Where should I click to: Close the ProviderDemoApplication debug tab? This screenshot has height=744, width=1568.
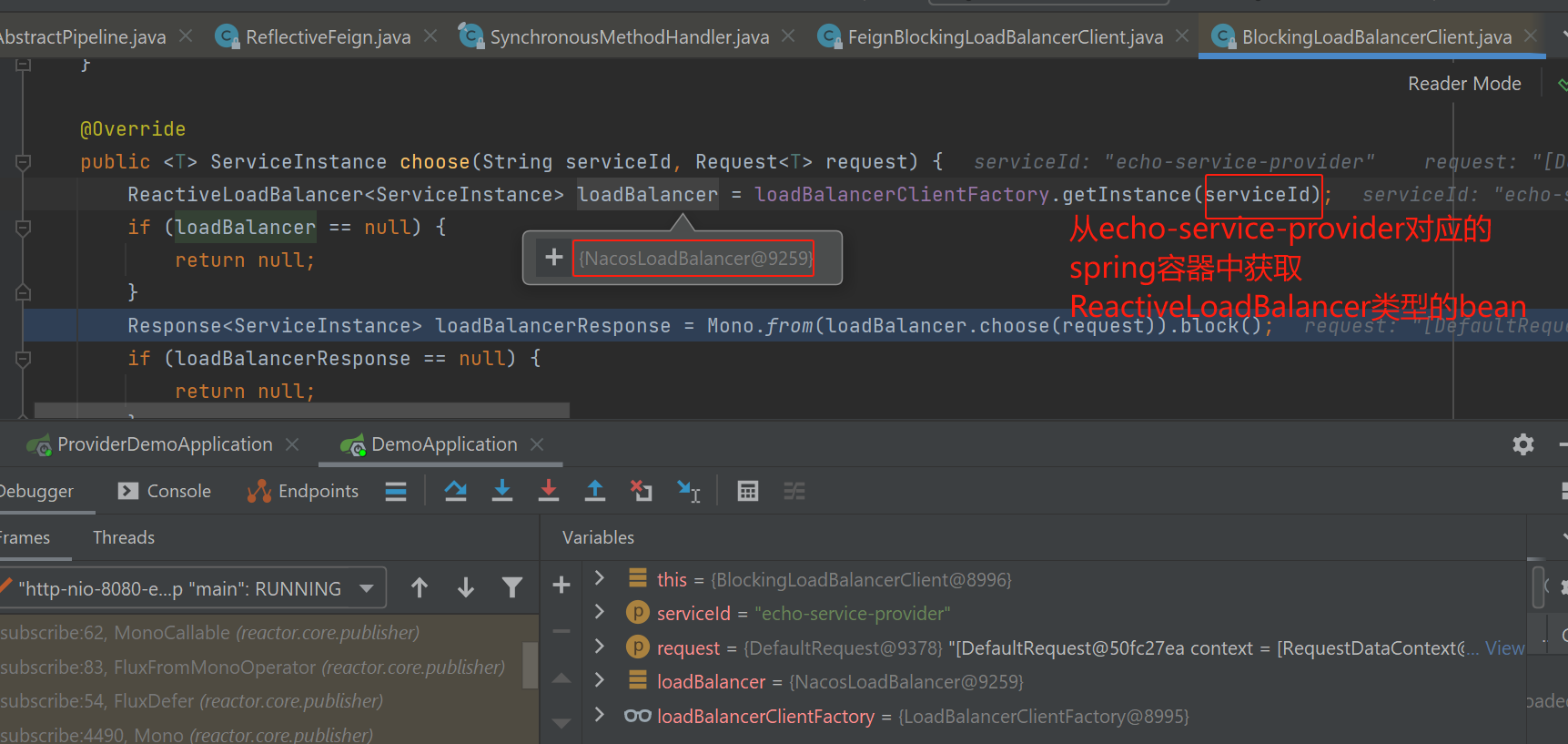(292, 444)
